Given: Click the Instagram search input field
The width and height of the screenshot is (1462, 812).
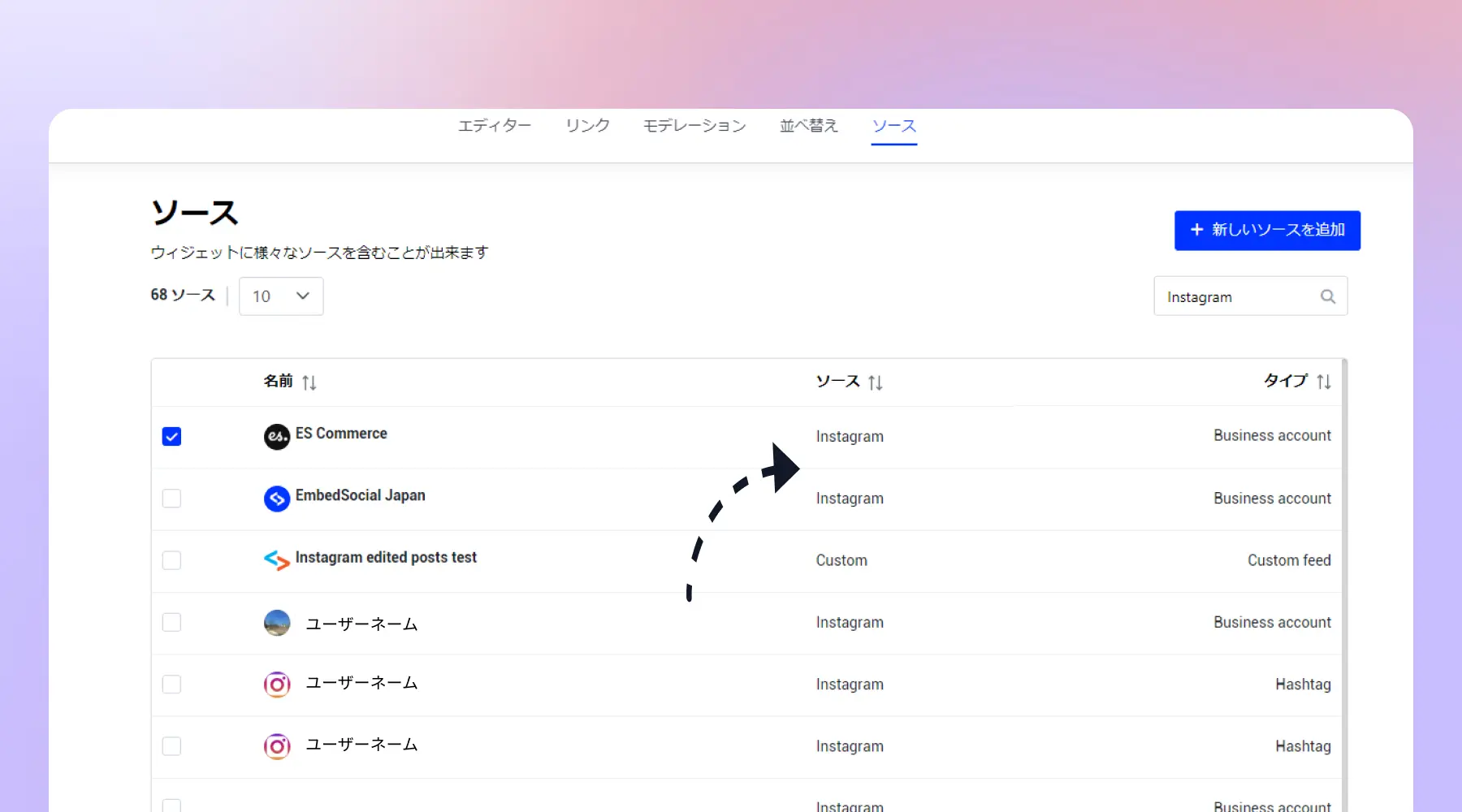Looking at the screenshot, I should [1226, 296].
